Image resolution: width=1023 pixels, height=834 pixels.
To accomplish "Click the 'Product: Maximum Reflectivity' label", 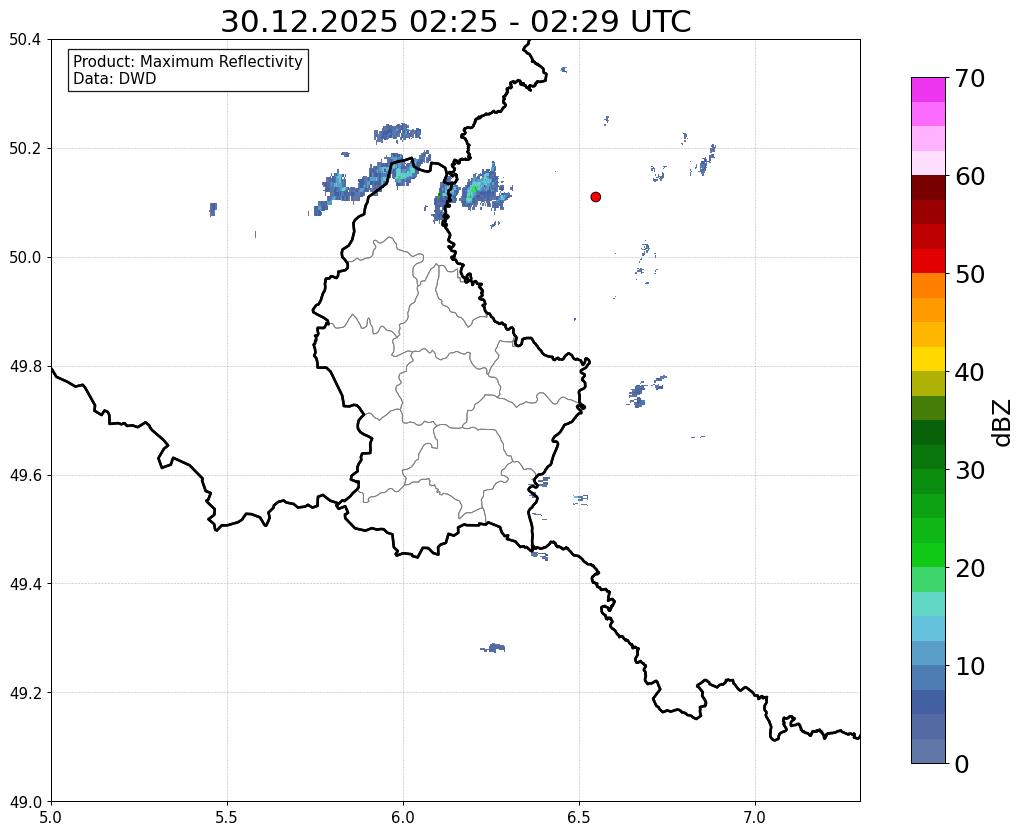I will point(188,61).
